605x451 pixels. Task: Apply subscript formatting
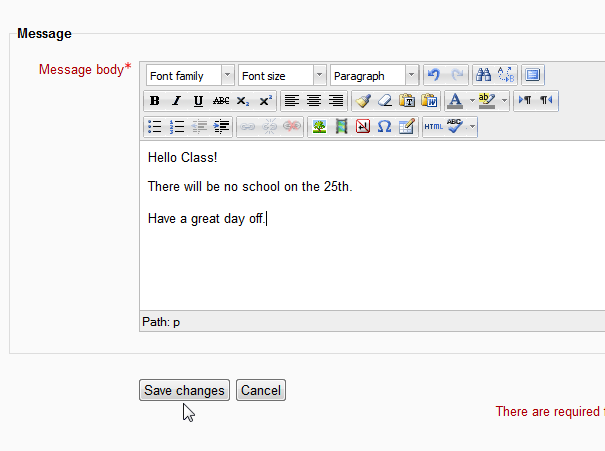[x=243, y=101]
